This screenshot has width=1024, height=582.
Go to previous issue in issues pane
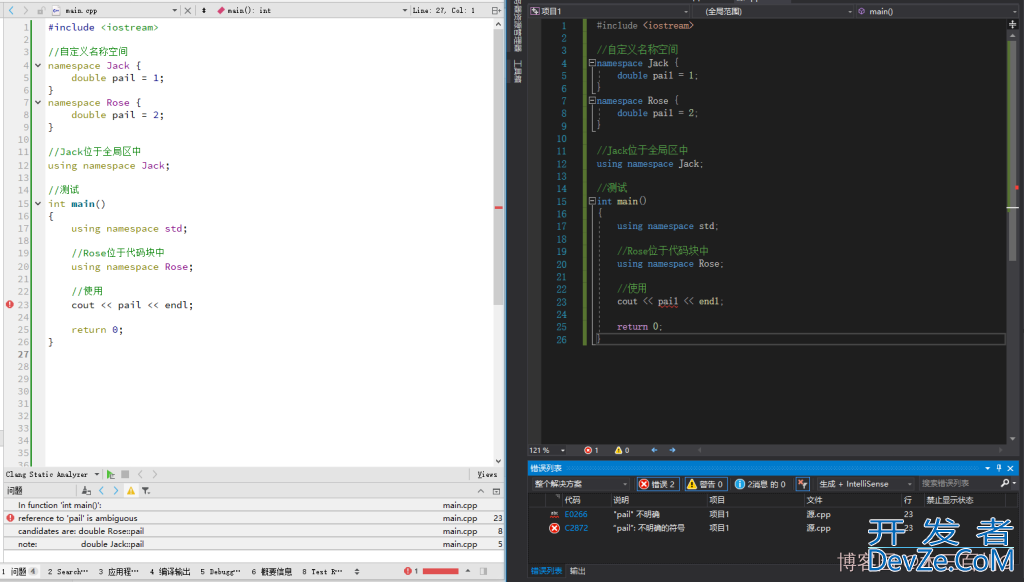(101, 491)
